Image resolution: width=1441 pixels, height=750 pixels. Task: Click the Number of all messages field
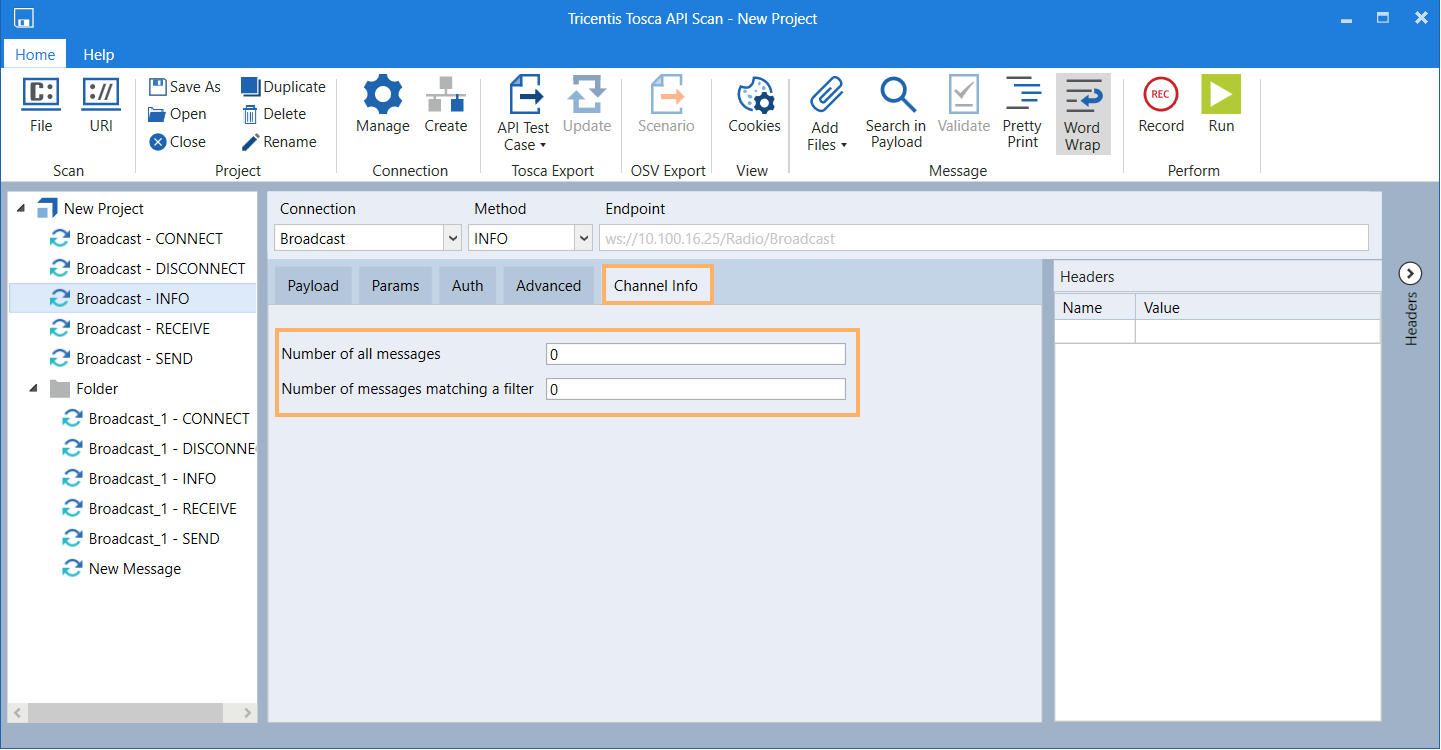[695, 354]
